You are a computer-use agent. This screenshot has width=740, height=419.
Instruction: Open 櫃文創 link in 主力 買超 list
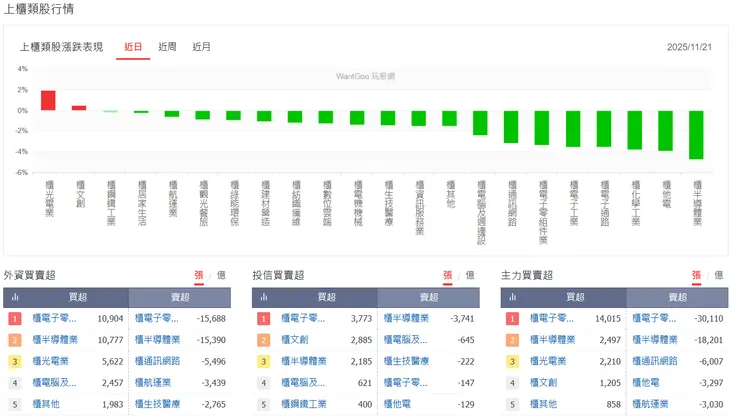543,383
